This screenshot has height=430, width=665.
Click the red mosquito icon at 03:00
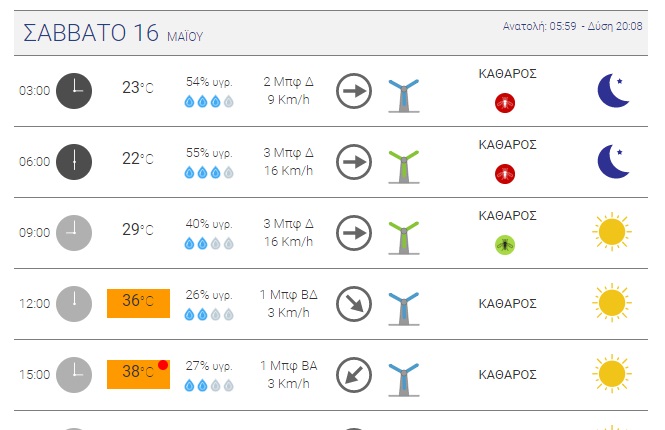[x=505, y=103]
